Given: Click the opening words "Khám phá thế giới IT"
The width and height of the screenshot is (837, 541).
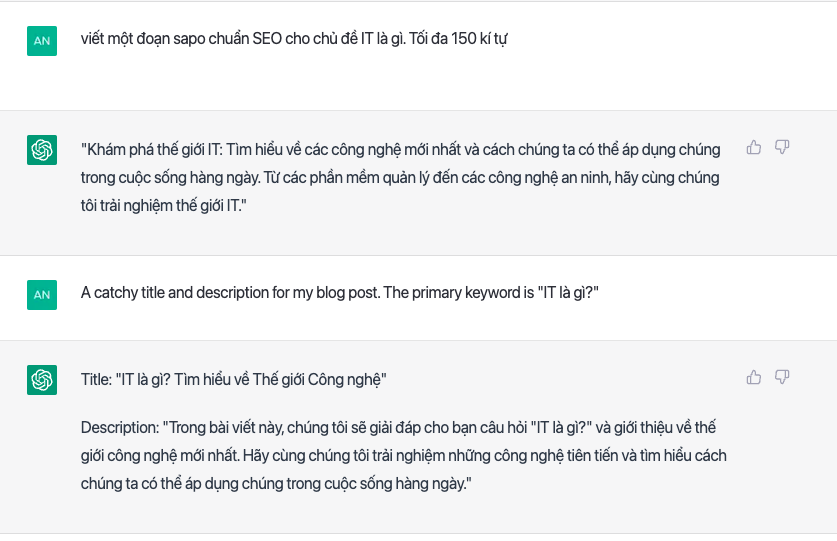Looking at the screenshot, I should 151,150.
